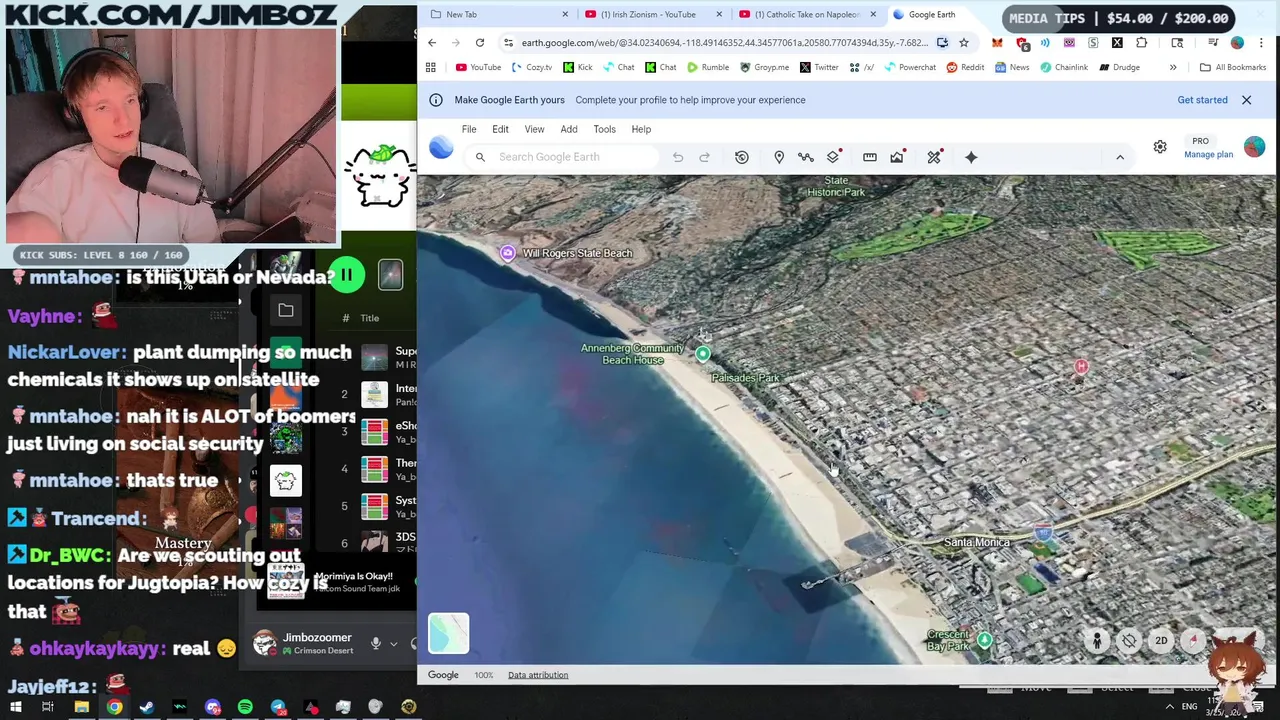Viewport: 1280px width, 720px height.
Task: Open the Data attribution link
Action: click(x=538, y=675)
